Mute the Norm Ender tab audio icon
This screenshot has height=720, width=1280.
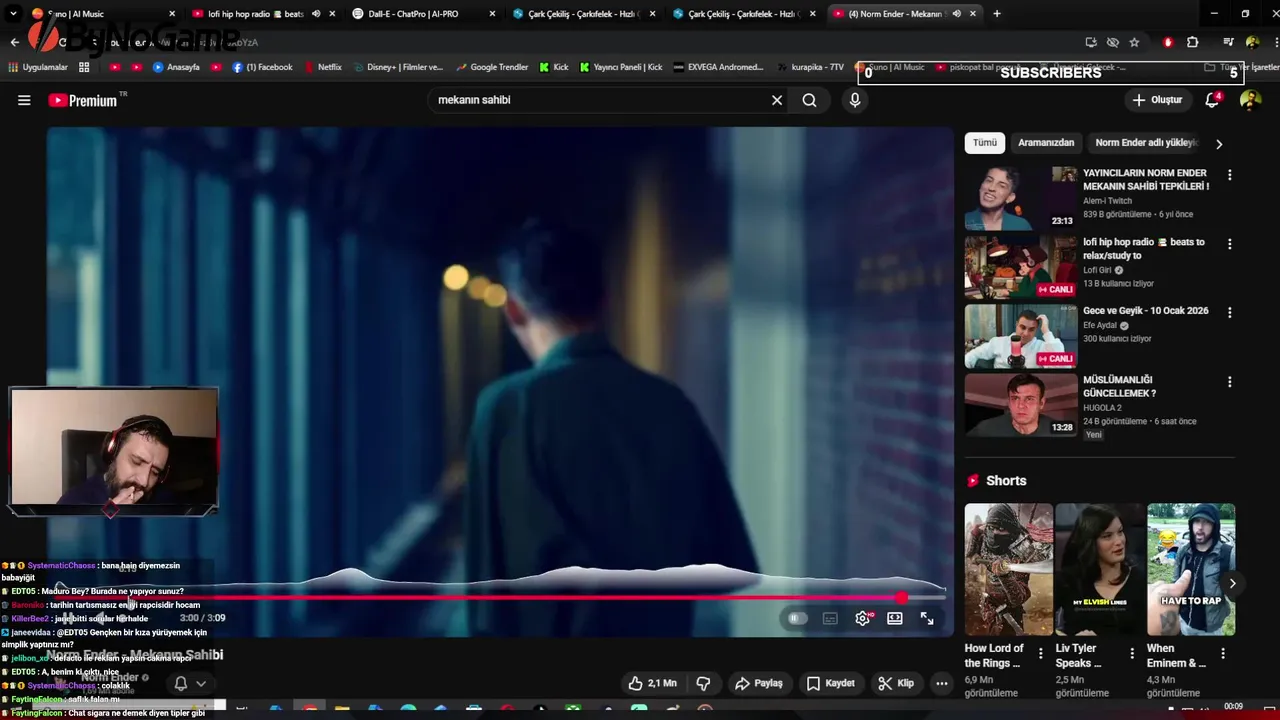point(956,14)
